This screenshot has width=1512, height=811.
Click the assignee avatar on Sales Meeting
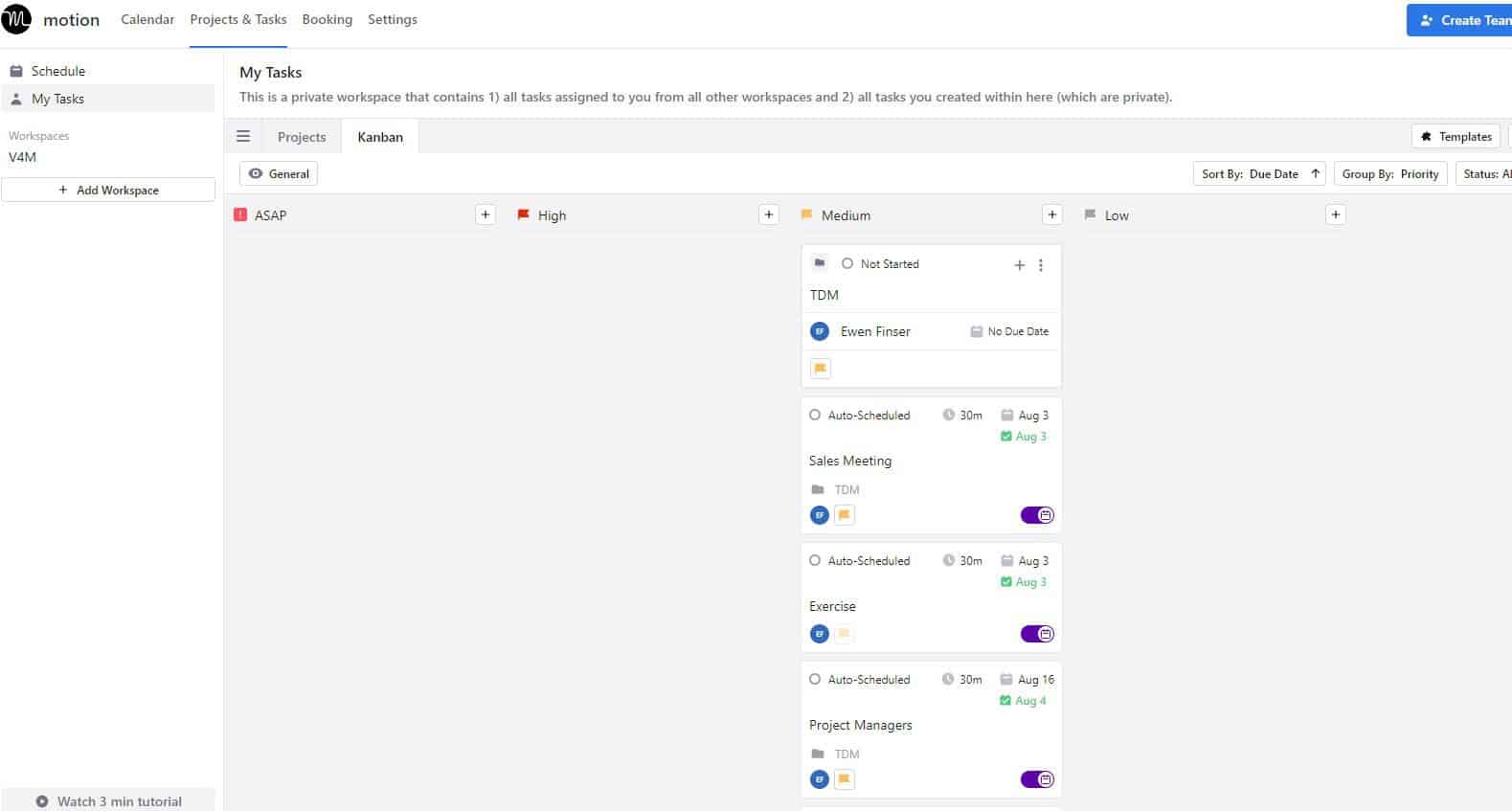coord(820,515)
